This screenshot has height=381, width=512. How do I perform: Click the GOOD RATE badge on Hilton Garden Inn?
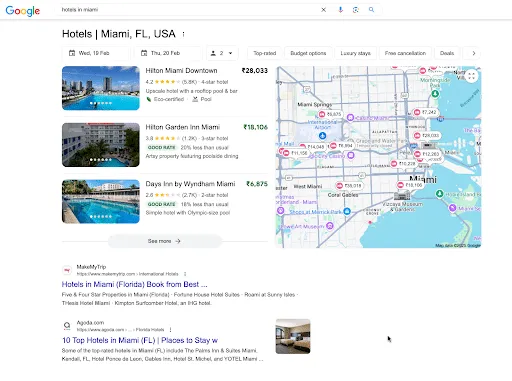161,147
